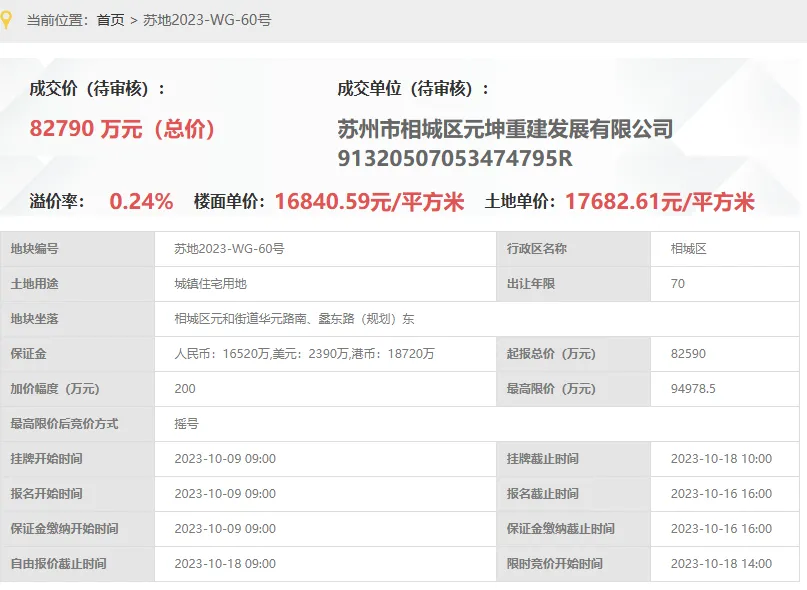The height and width of the screenshot is (590, 807).
Task: Click the 土地用途 header cell
Action: coord(78,284)
